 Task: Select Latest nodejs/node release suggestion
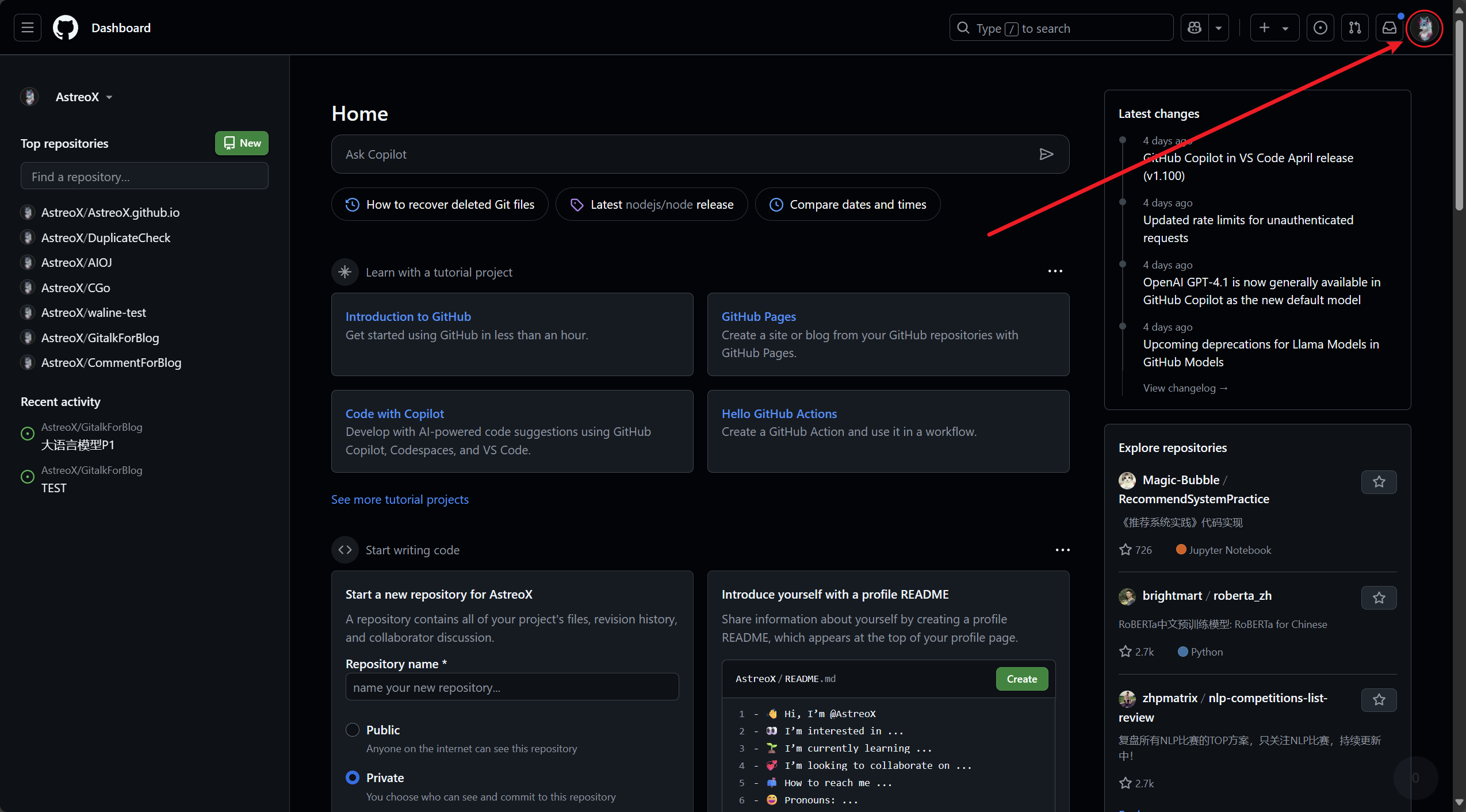[x=651, y=204]
